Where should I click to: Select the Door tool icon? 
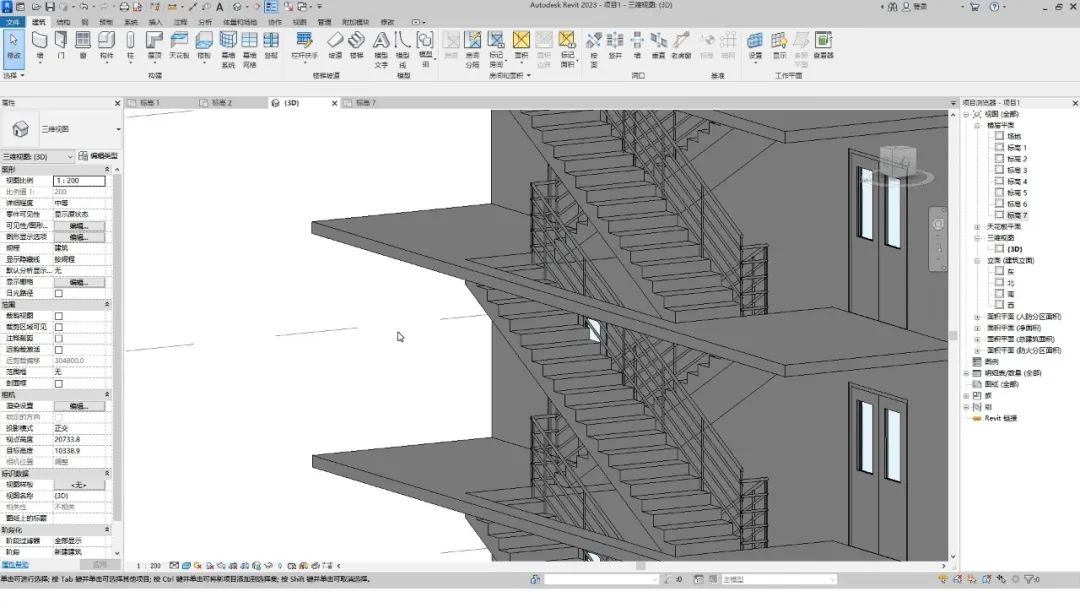61,45
